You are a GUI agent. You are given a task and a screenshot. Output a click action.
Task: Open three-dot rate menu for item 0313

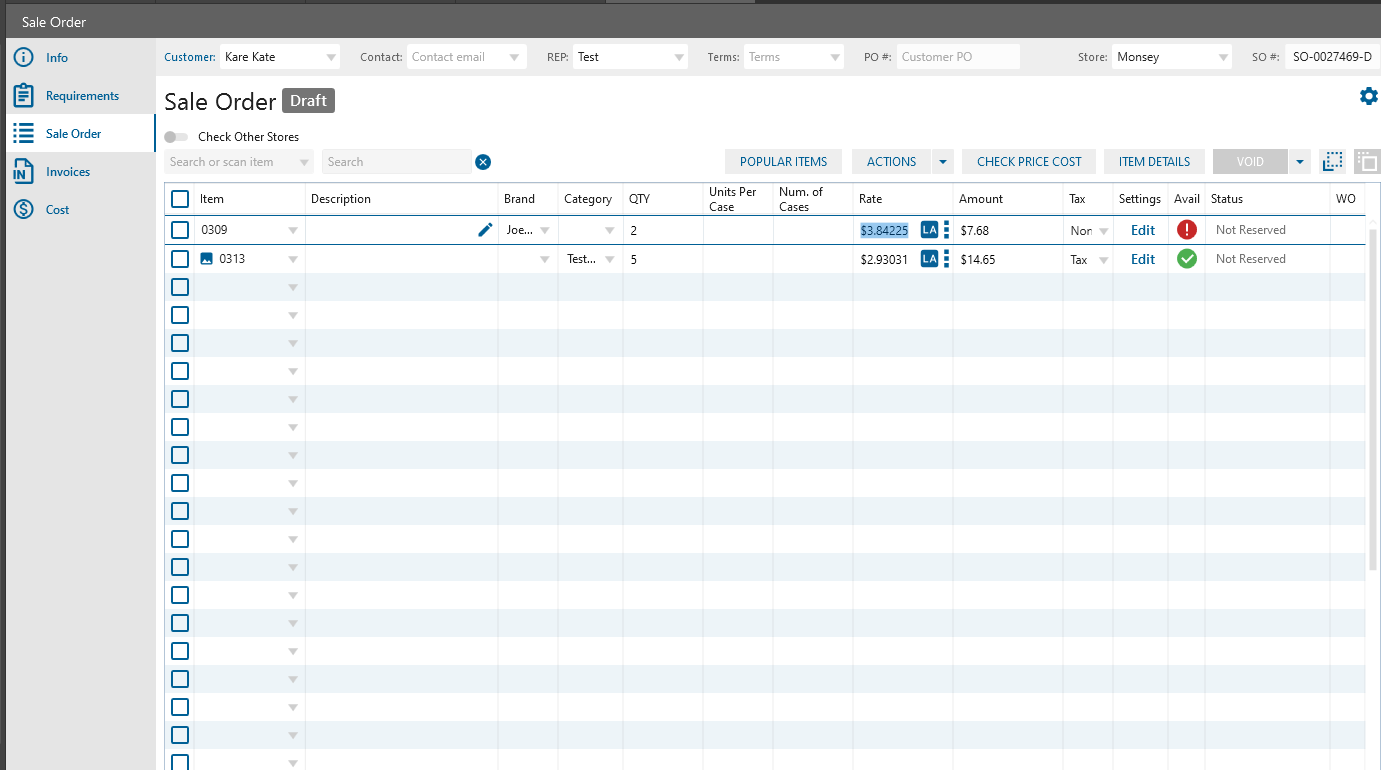coord(946,259)
